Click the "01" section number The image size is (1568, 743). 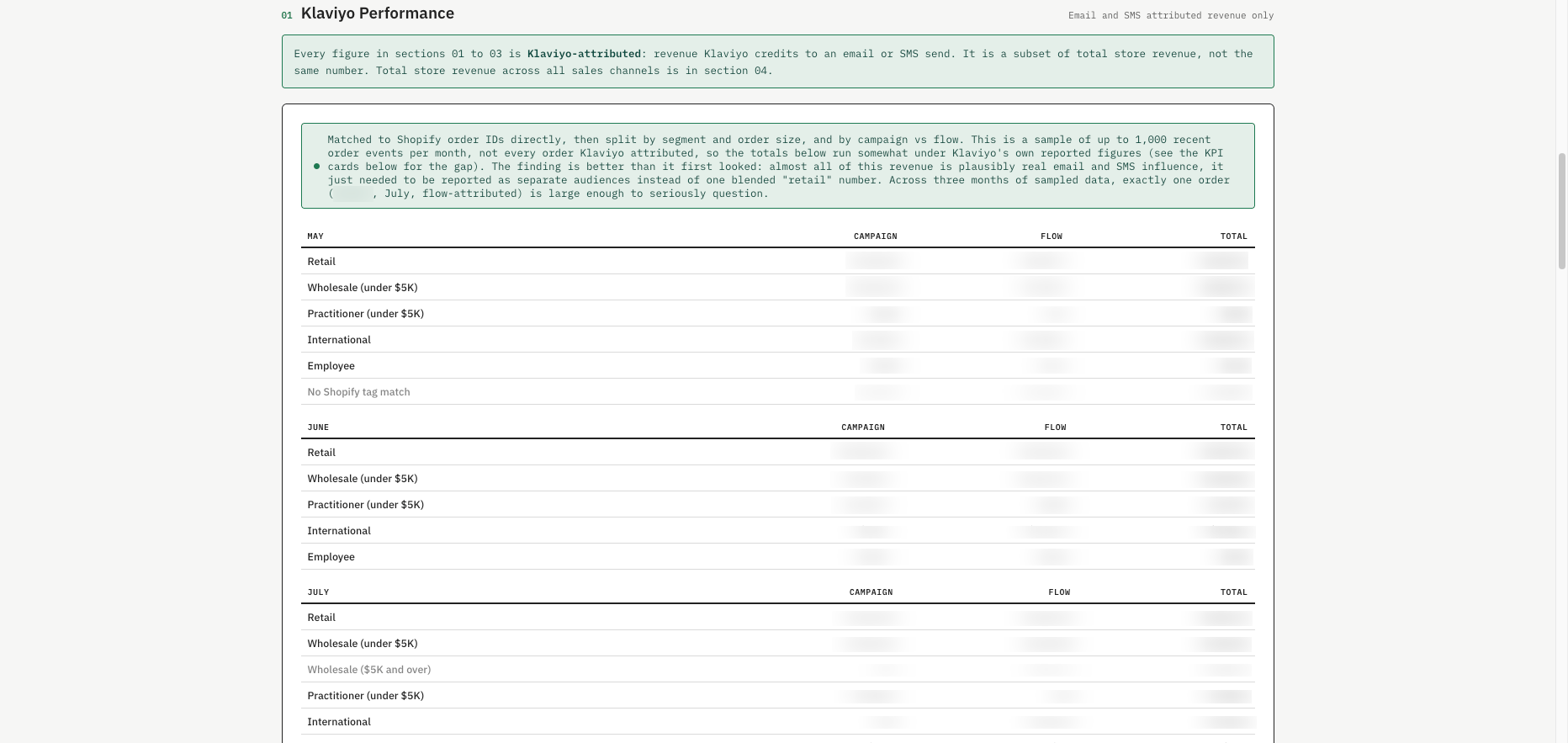(x=287, y=15)
